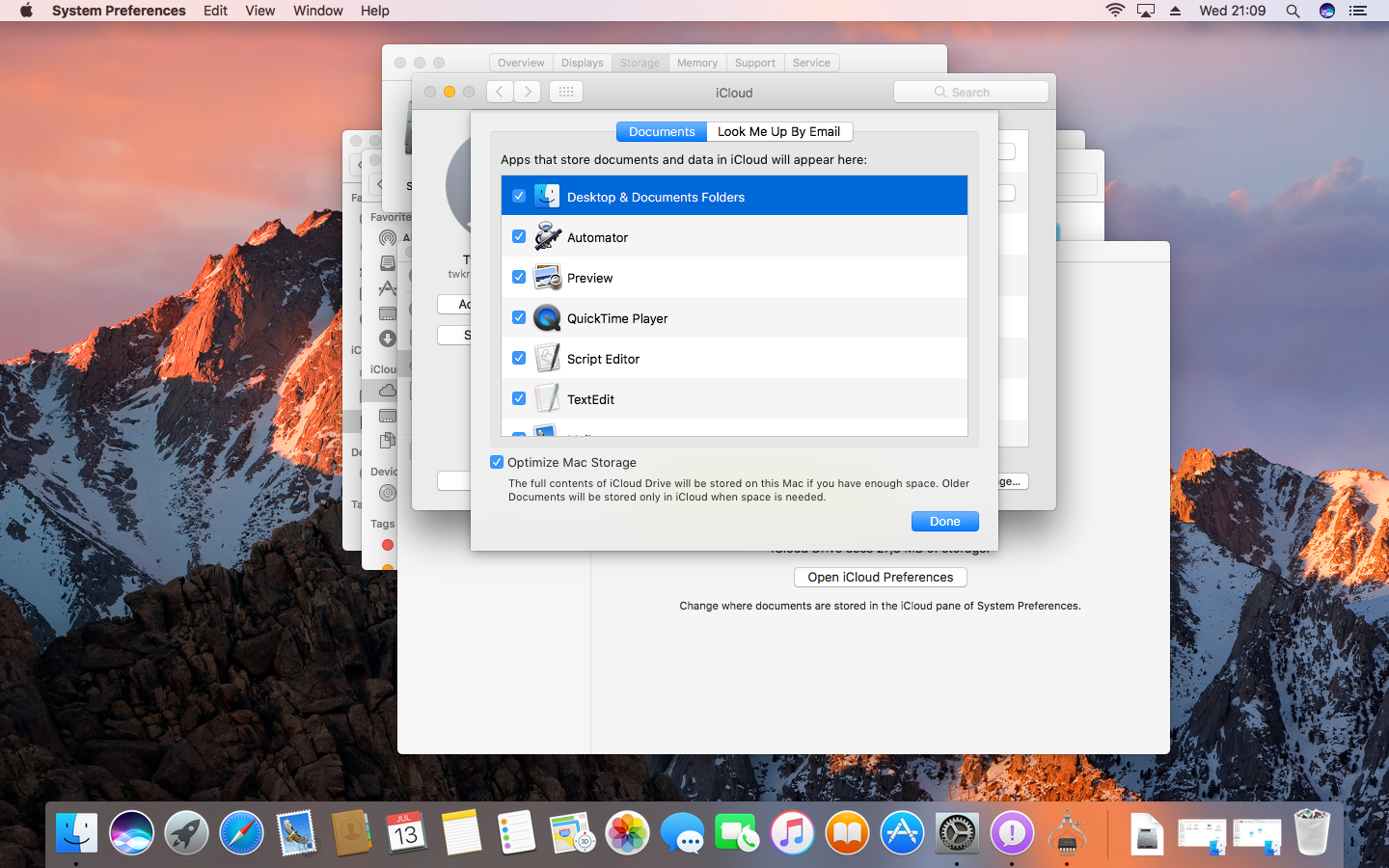Select Downloads icon in Finder sidebar
This screenshot has width=1389, height=868.
(388, 339)
